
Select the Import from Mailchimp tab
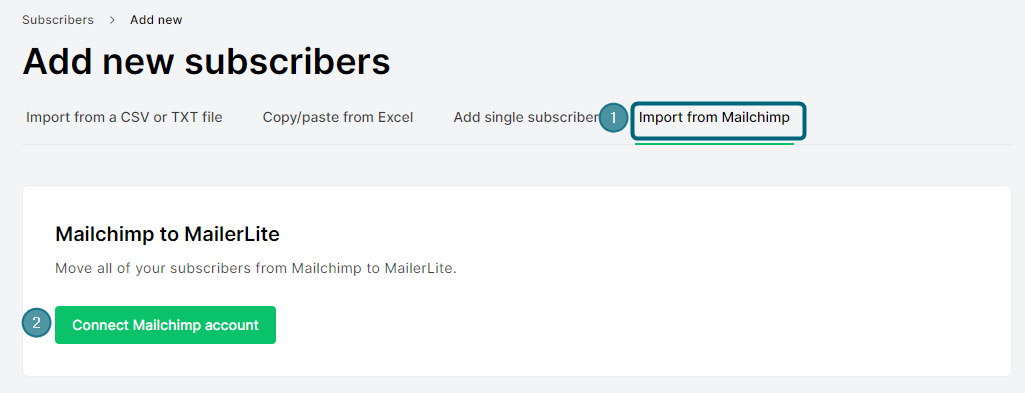pos(714,118)
